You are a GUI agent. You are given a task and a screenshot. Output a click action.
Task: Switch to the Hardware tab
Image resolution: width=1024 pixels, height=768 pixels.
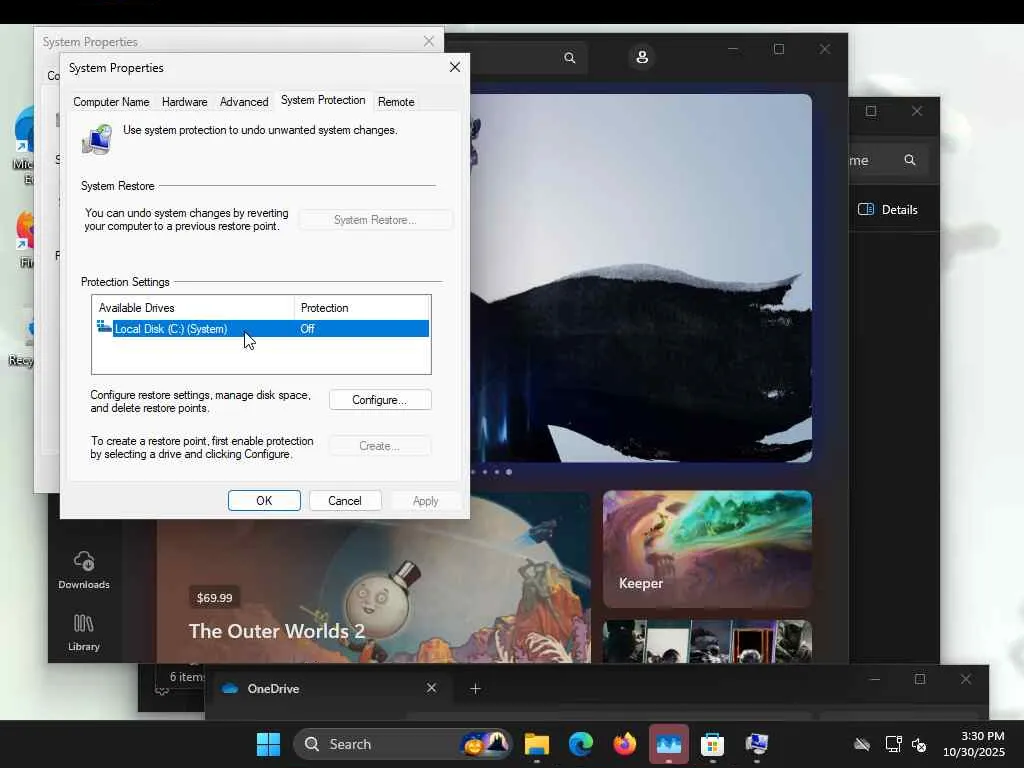(185, 102)
